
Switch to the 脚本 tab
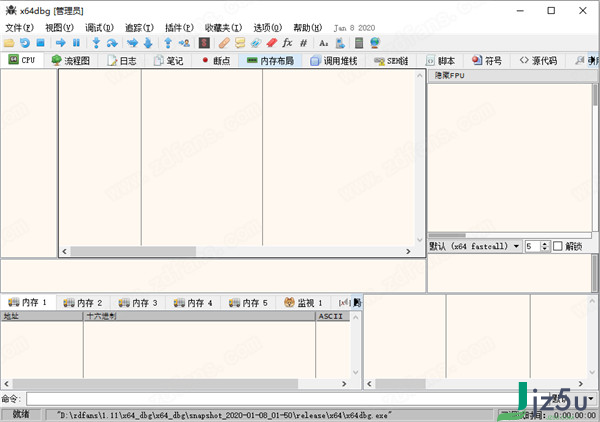click(x=440, y=60)
